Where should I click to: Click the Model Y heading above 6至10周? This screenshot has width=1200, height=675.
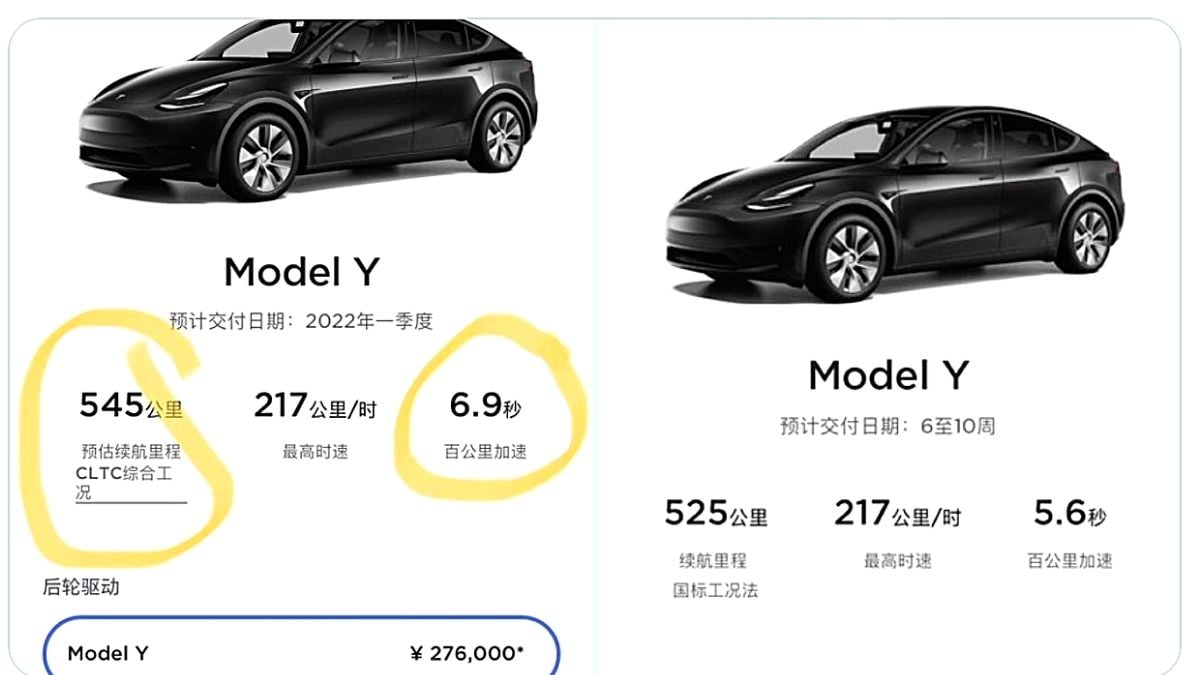coord(888,375)
